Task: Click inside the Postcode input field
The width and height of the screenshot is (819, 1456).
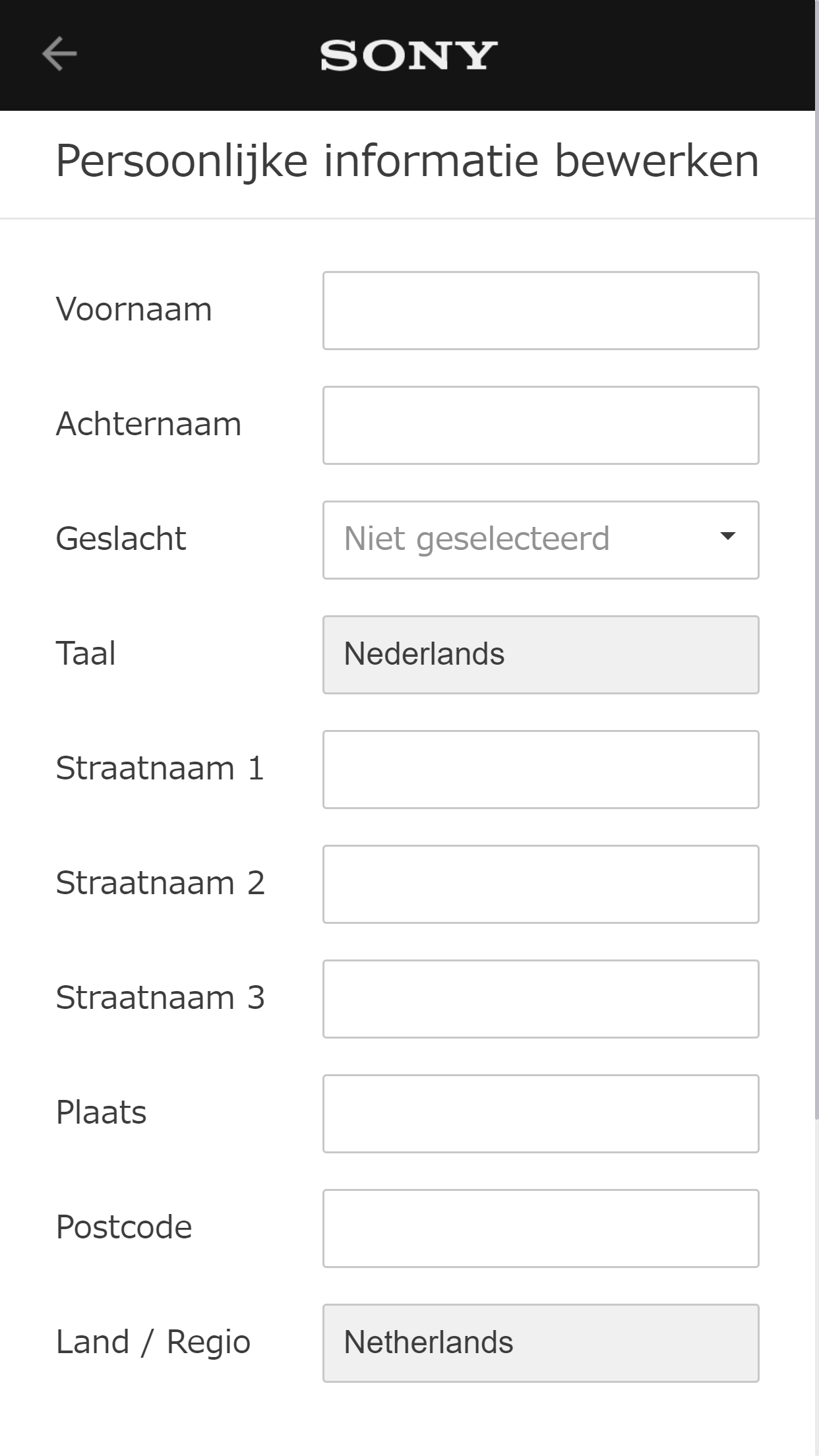Action: point(541,1228)
